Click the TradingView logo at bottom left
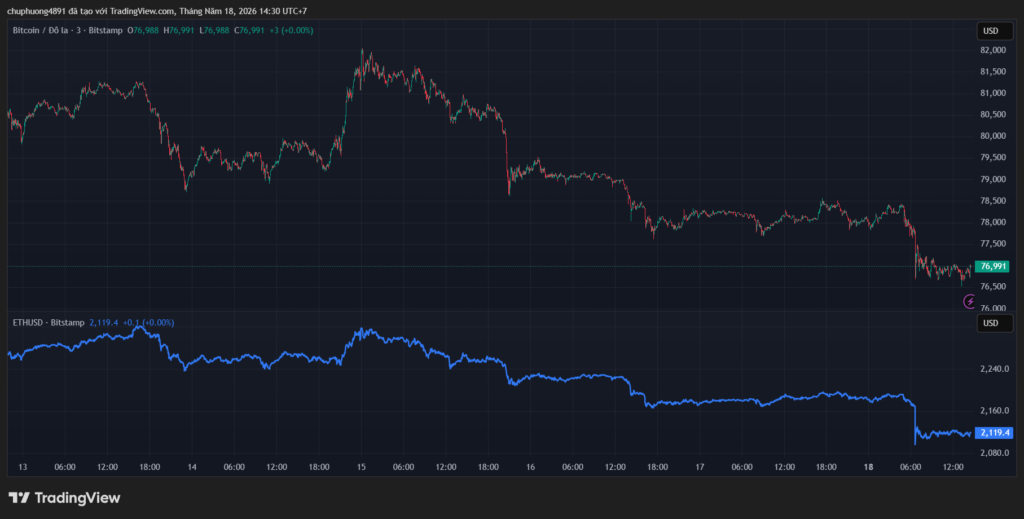Image resolution: width=1024 pixels, height=519 pixels. (x=65, y=498)
